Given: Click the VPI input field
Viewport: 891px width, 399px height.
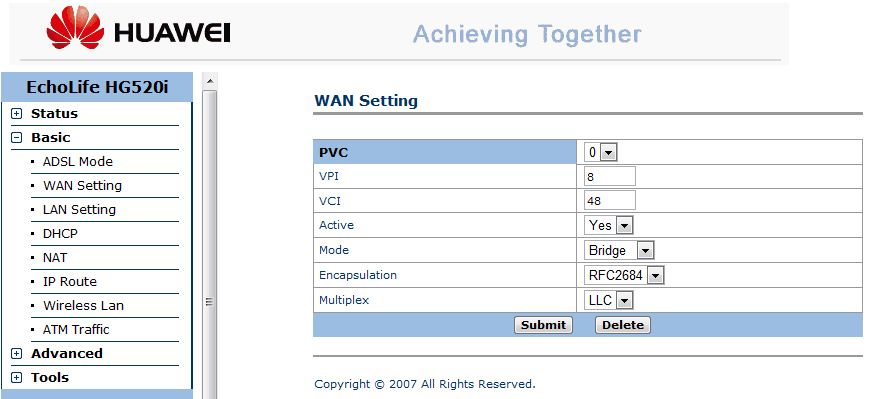Looking at the screenshot, I should point(610,177).
